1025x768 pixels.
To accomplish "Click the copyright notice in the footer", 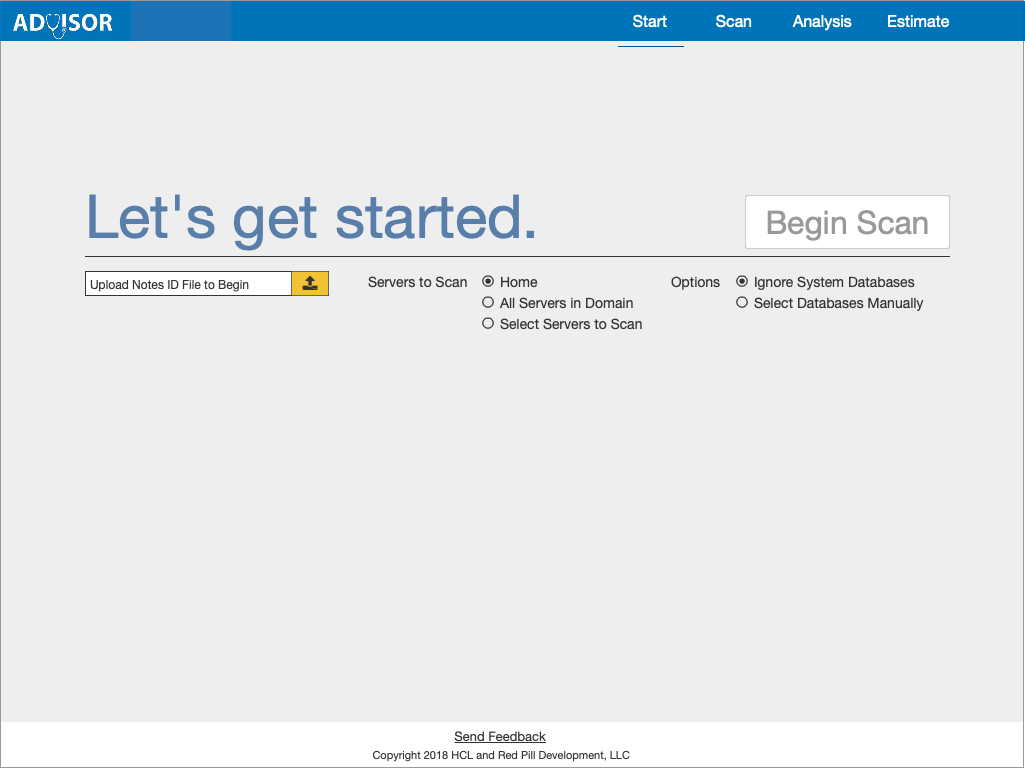I will click(501, 755).
